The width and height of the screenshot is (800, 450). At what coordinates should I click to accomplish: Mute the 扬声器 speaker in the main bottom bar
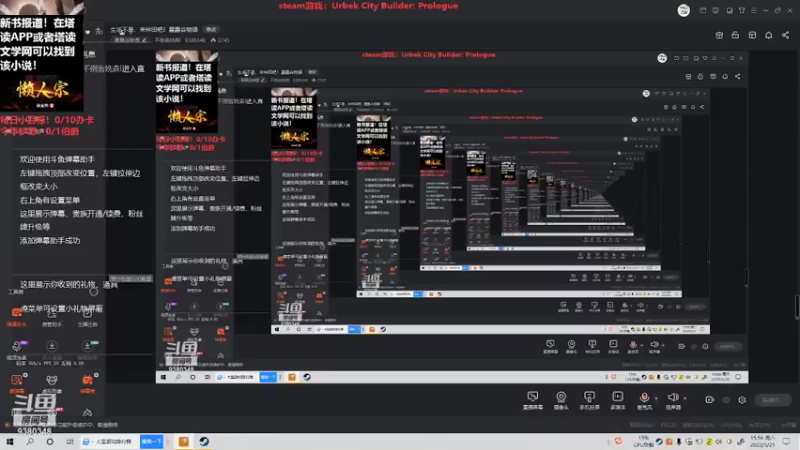coord(673,400)
